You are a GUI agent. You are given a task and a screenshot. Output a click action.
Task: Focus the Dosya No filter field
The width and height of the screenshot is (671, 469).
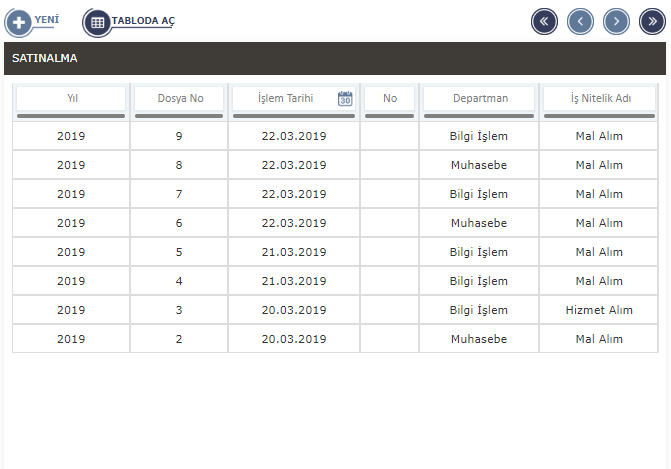click(x=180, y=98)
